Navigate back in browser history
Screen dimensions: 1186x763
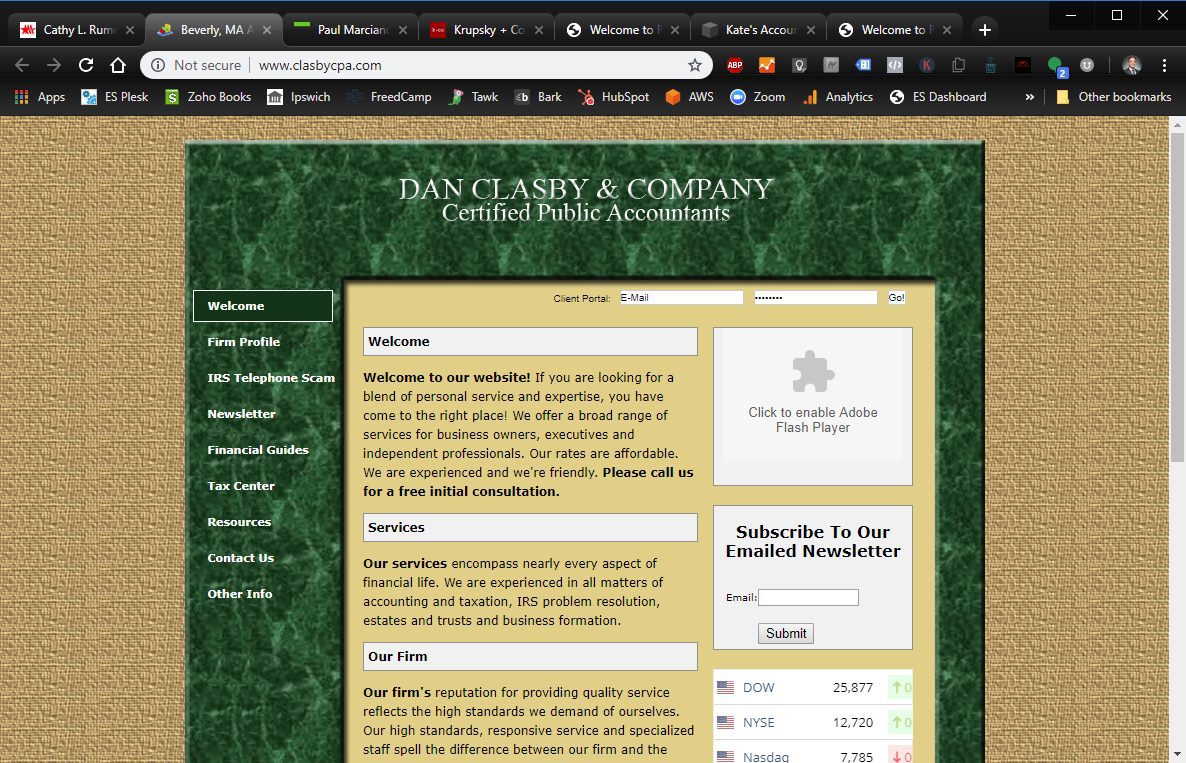[23, 65]
